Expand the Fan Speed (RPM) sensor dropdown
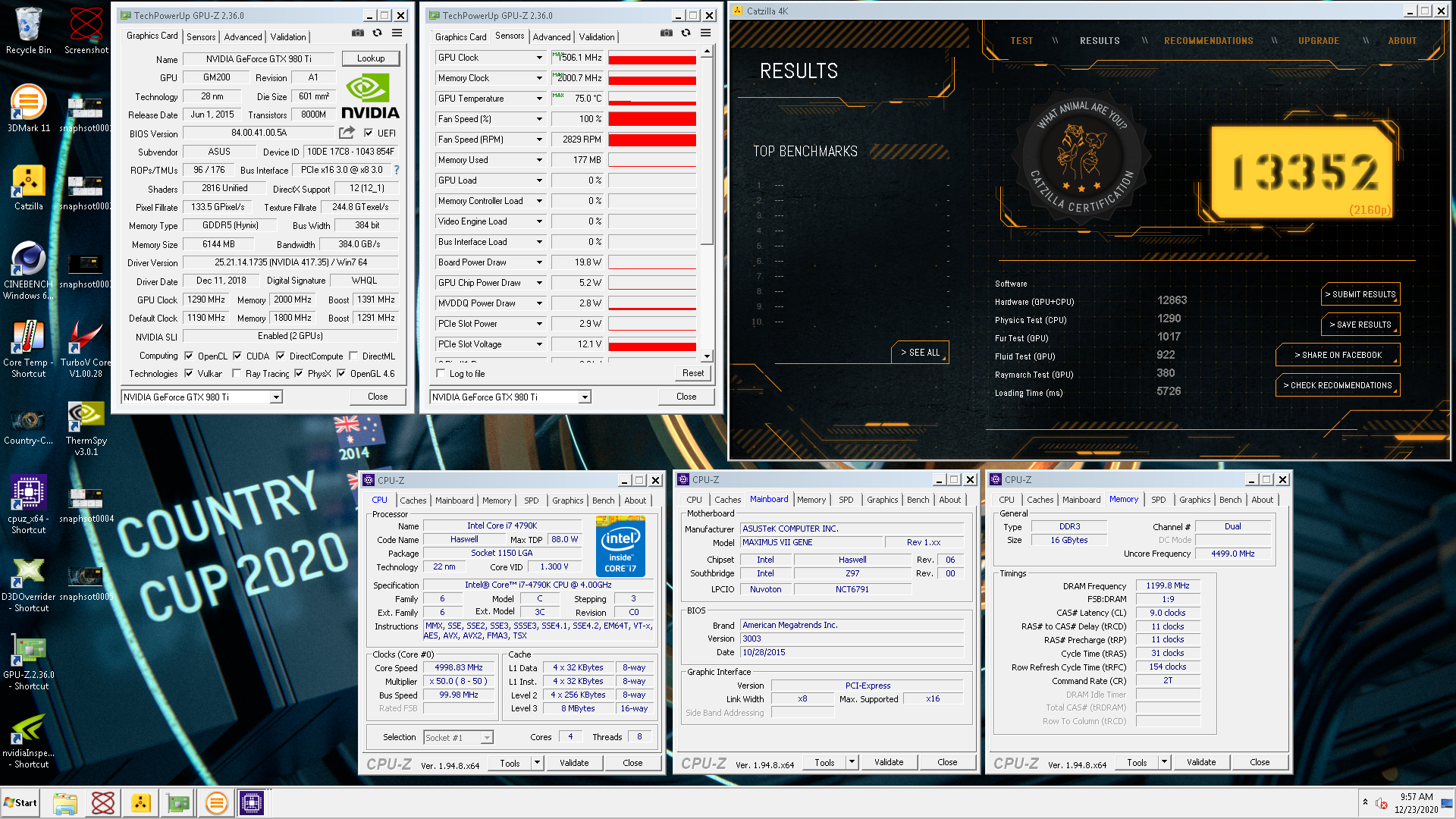 (x=539, y=140)
